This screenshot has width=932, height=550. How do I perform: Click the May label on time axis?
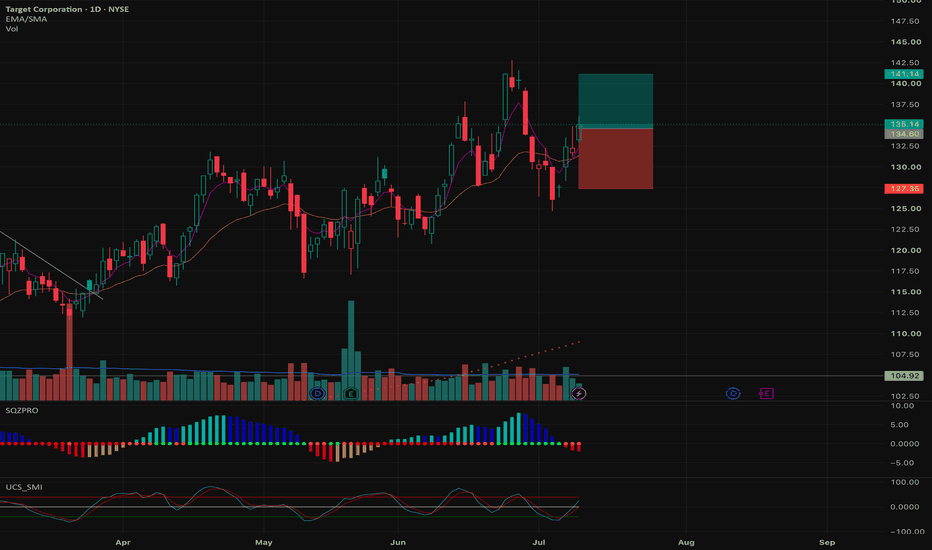tap(263, 542)
